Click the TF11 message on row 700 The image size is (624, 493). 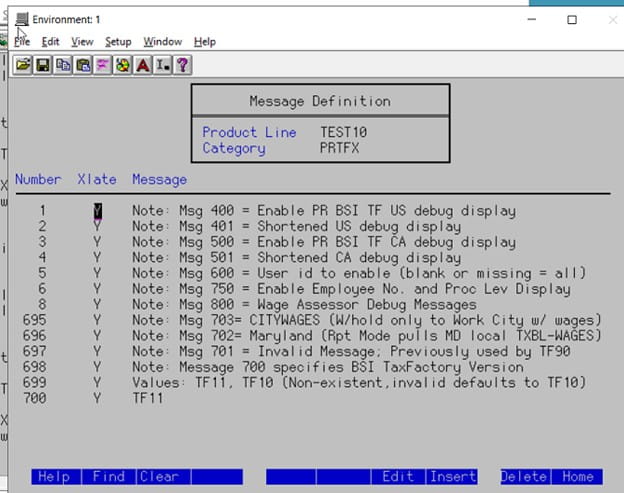click(x=147, y=398)
